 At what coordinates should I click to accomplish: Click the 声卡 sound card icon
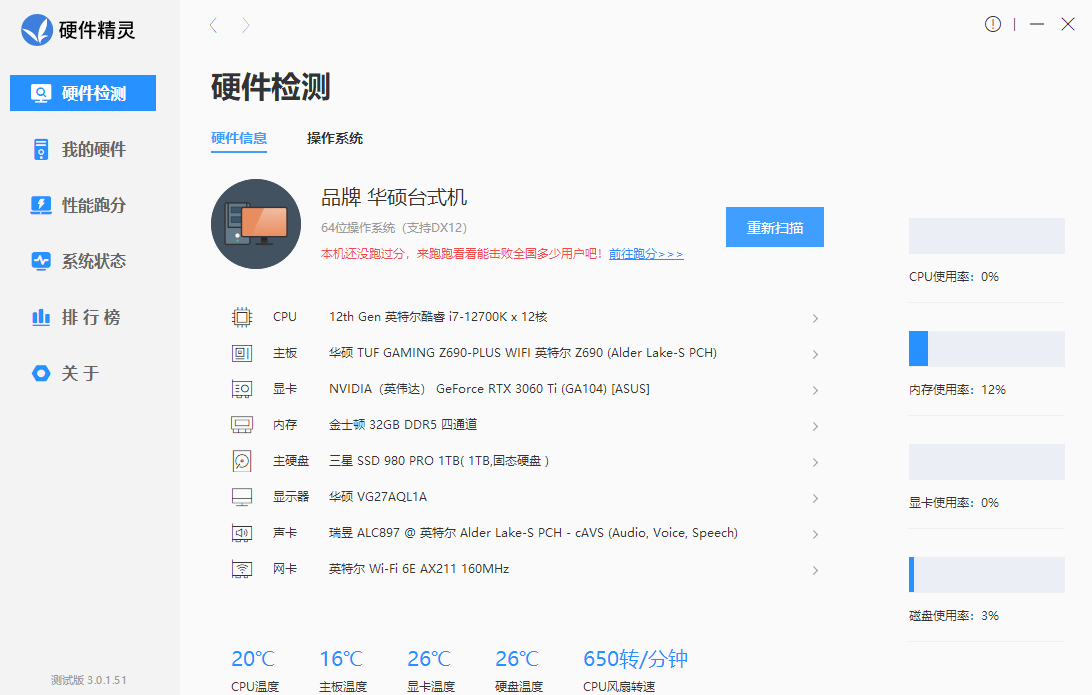coord(242,533)
